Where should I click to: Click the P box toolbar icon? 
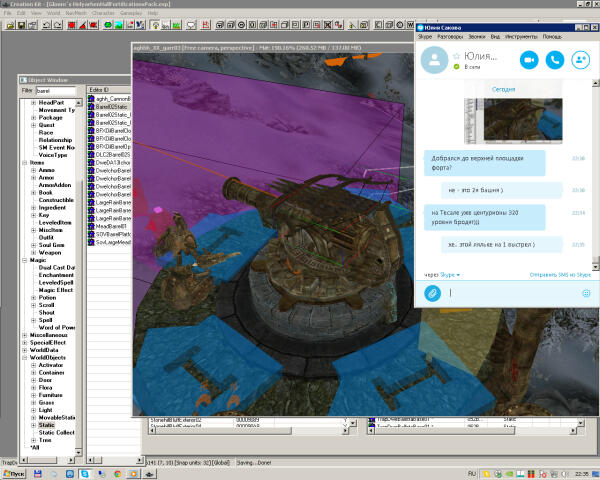tap(306, 25)
